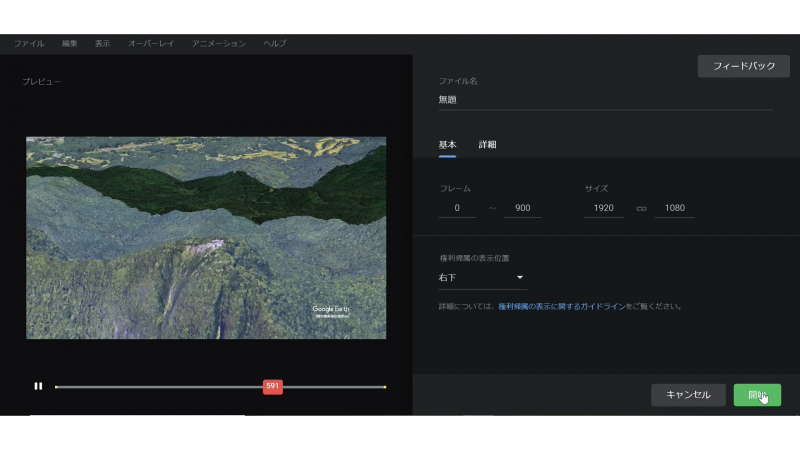Switch to the 基本 tab

(447, 145)
